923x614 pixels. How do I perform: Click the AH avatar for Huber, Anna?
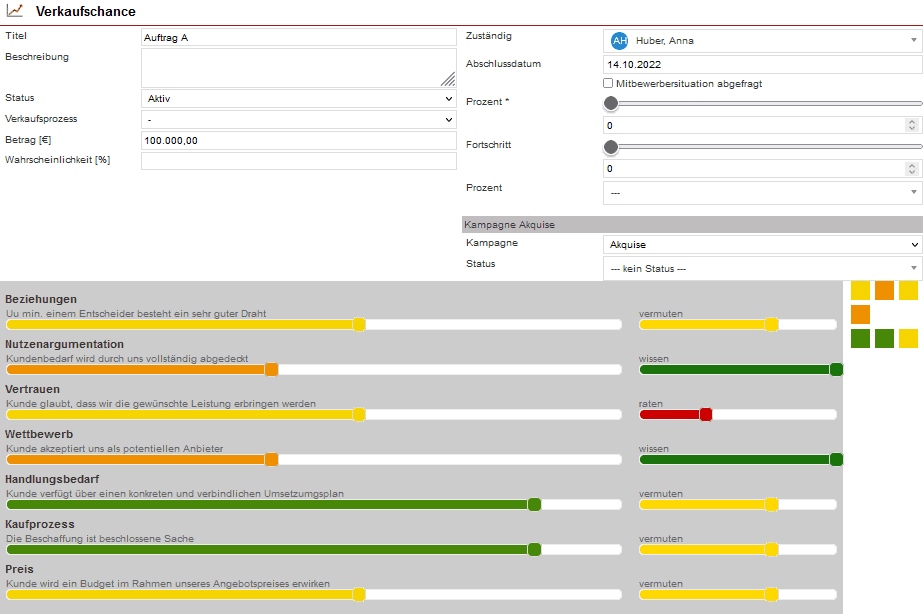(x=620, y=41)
